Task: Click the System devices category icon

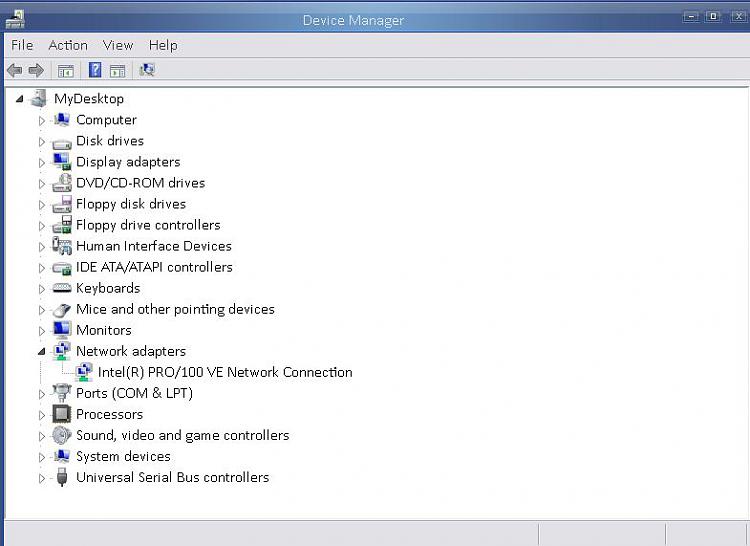Action: [x=62, y=456]
